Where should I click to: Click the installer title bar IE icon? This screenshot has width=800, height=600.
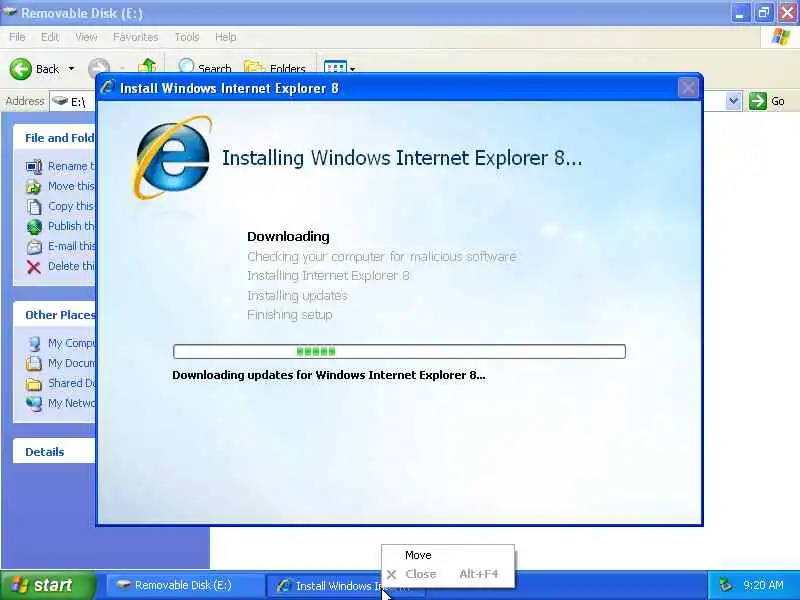(x=107, y=88)
